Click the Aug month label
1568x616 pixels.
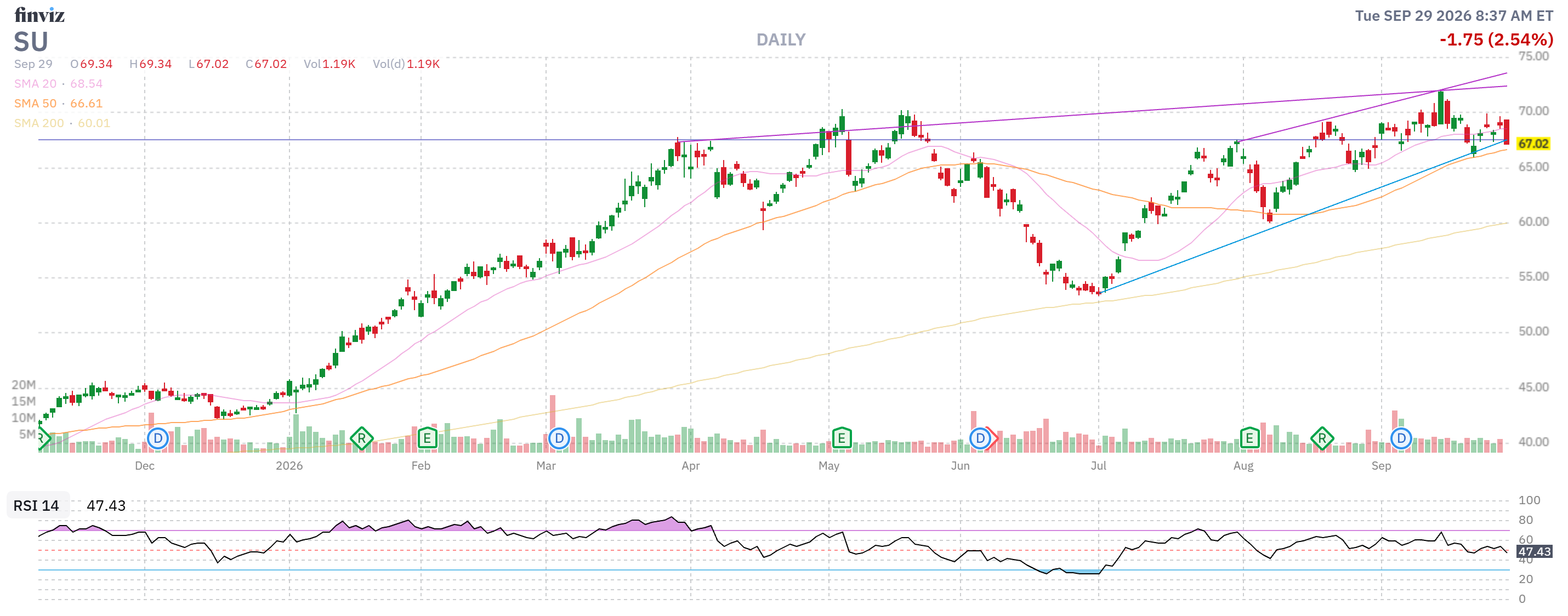pyautogui.click(x=1243, y=466)
